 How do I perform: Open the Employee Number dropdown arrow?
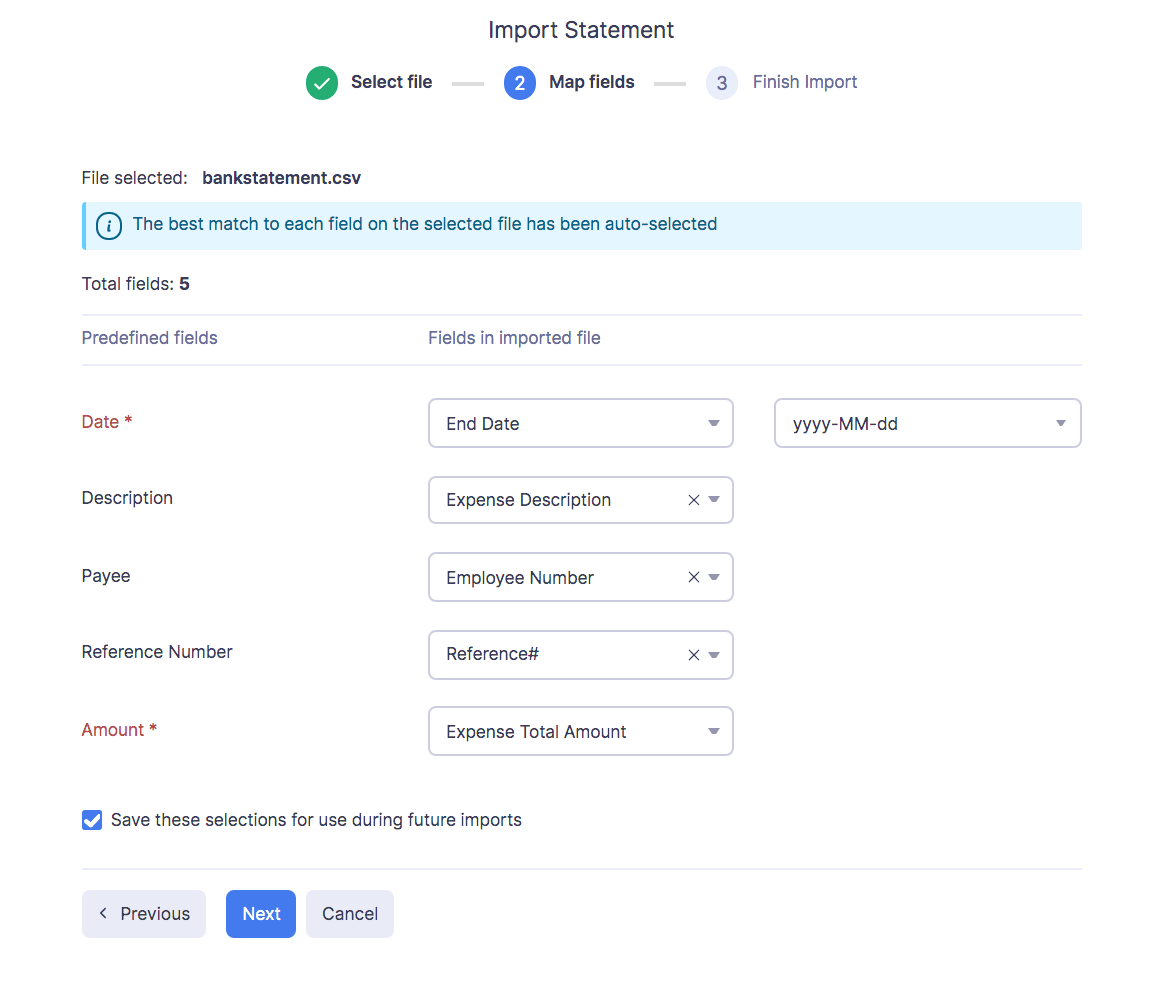[714, 578]
